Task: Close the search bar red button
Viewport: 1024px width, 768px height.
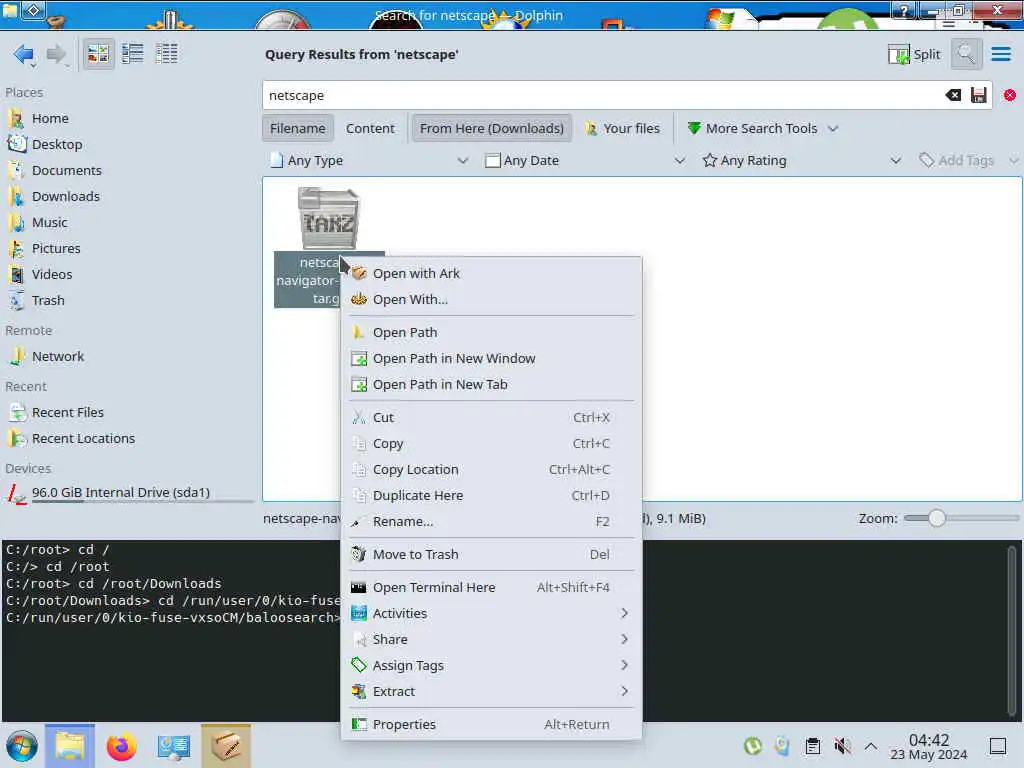Action: click(x=1010, y=95)
